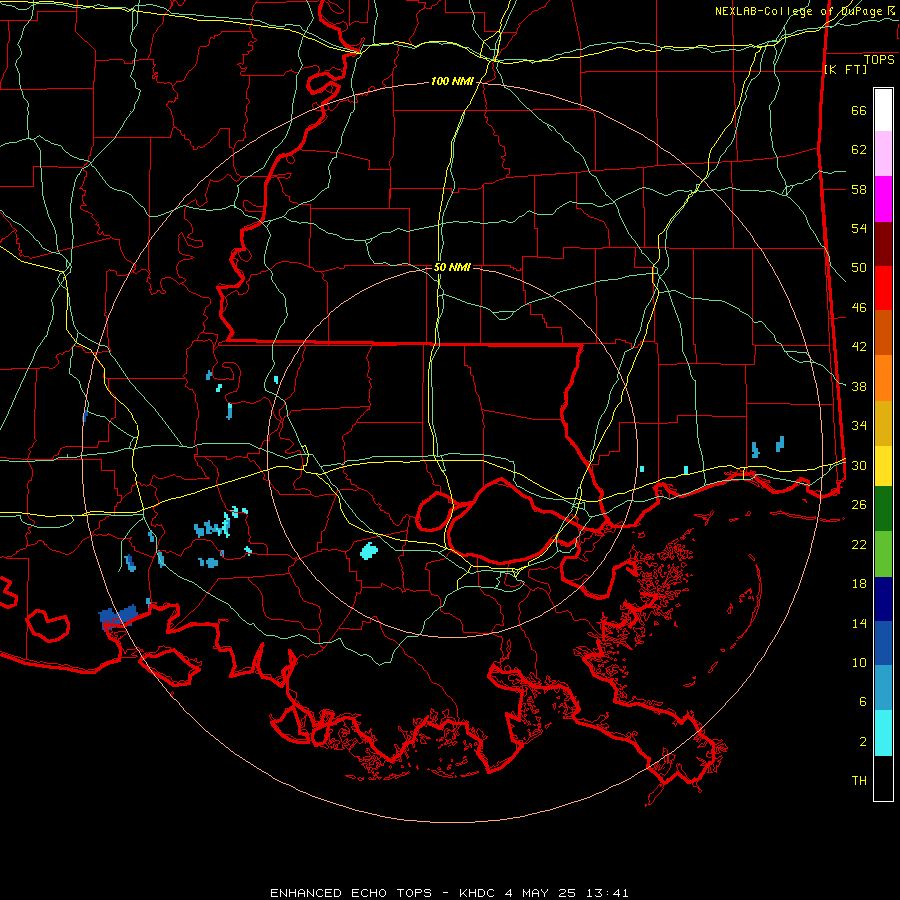Click legend value "26"

coord(859,505)
